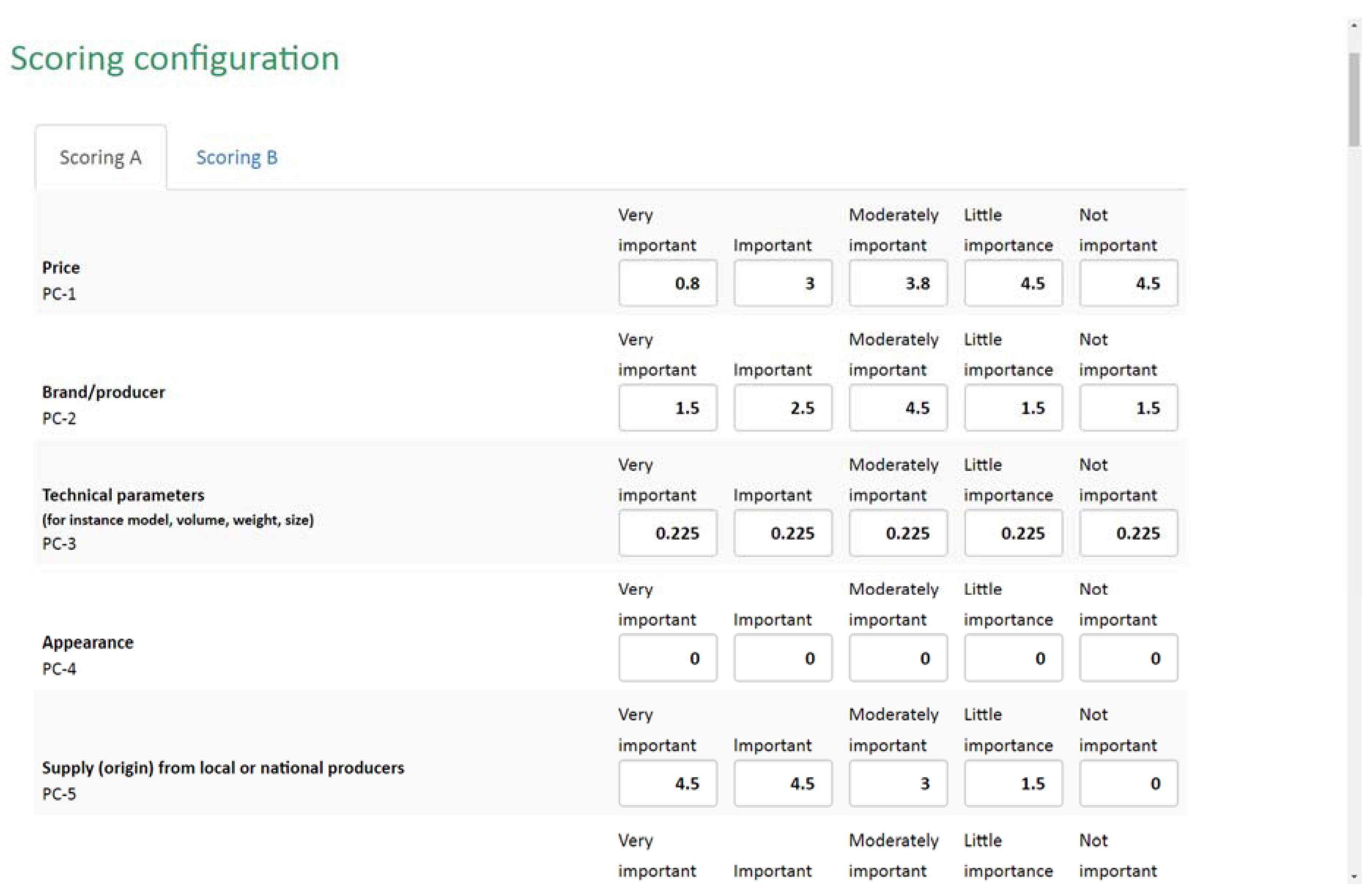Click the Price criterion label
The width and height of the screenshot is (1372, 895).
pyautogui.click(x=61, y=267)
